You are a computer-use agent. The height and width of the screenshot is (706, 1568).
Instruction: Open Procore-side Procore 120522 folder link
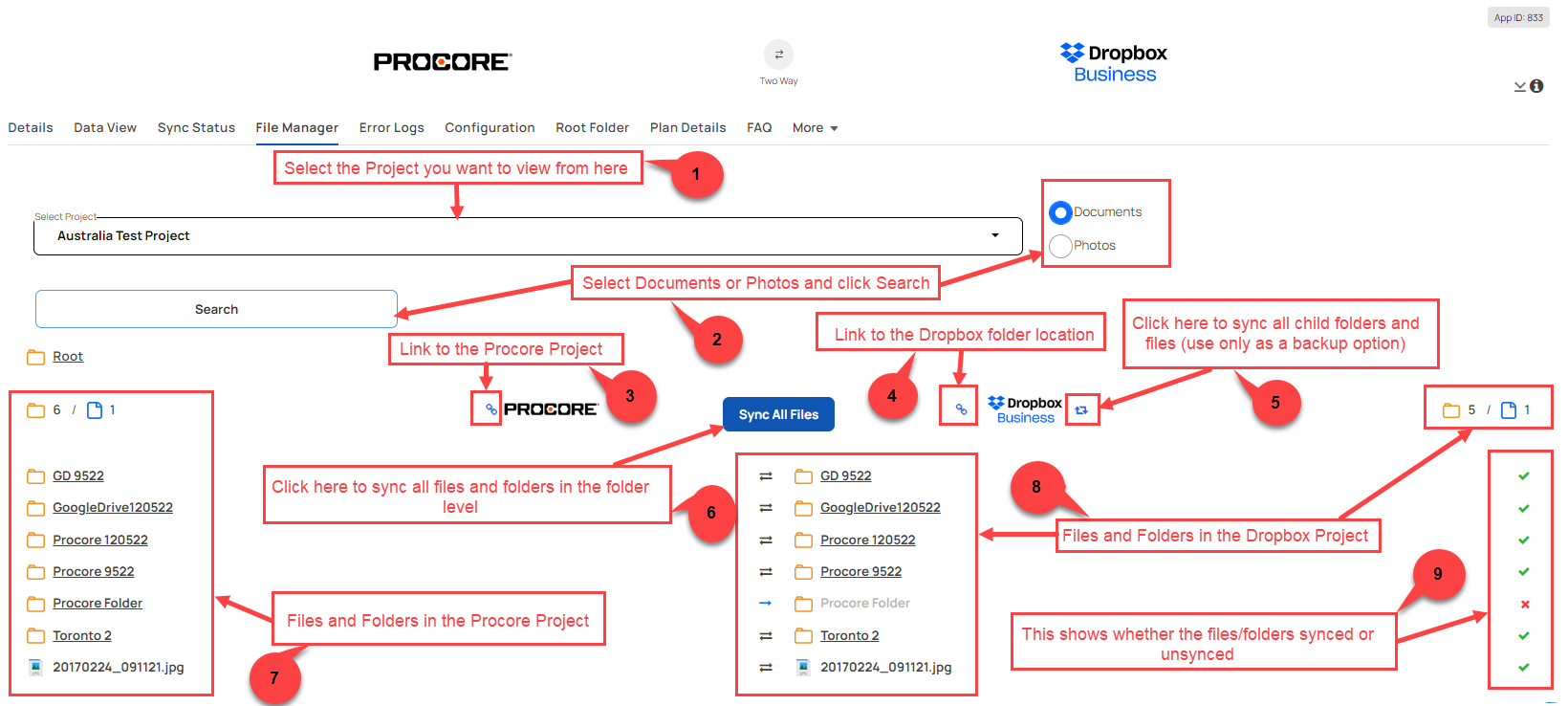click(x=100, y=541)
